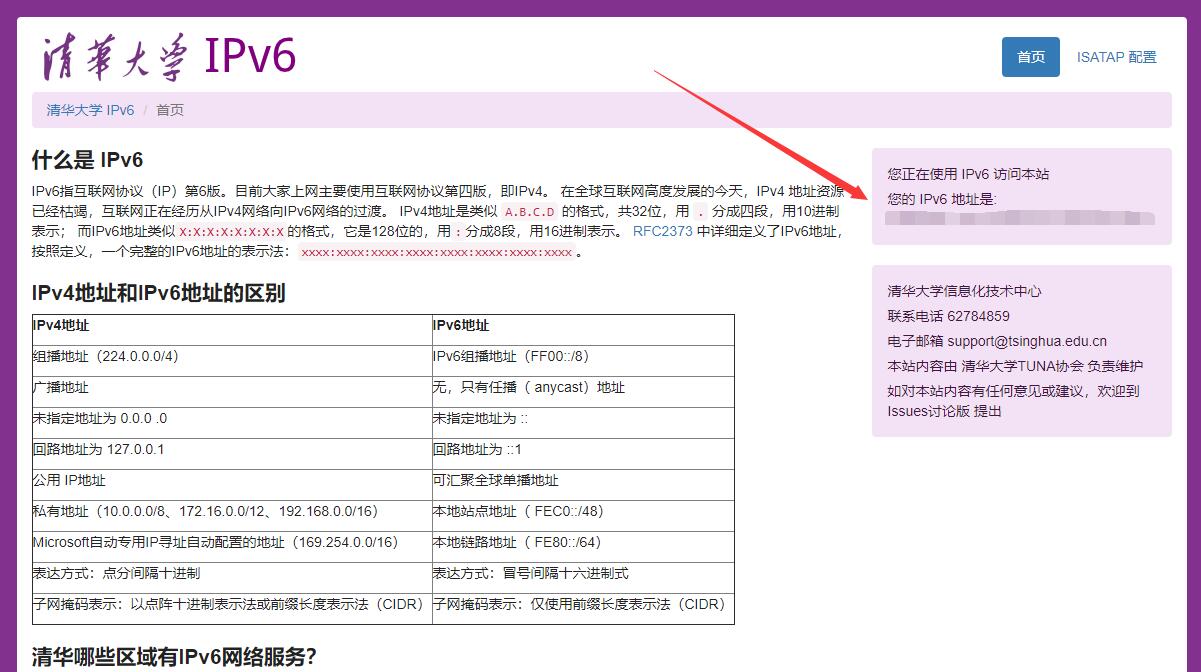The height and width of the screenshot is (672, 1201).
Task: Click the IPv6组播地址 (FF00::/8) cell
Action: click(583, 360)
